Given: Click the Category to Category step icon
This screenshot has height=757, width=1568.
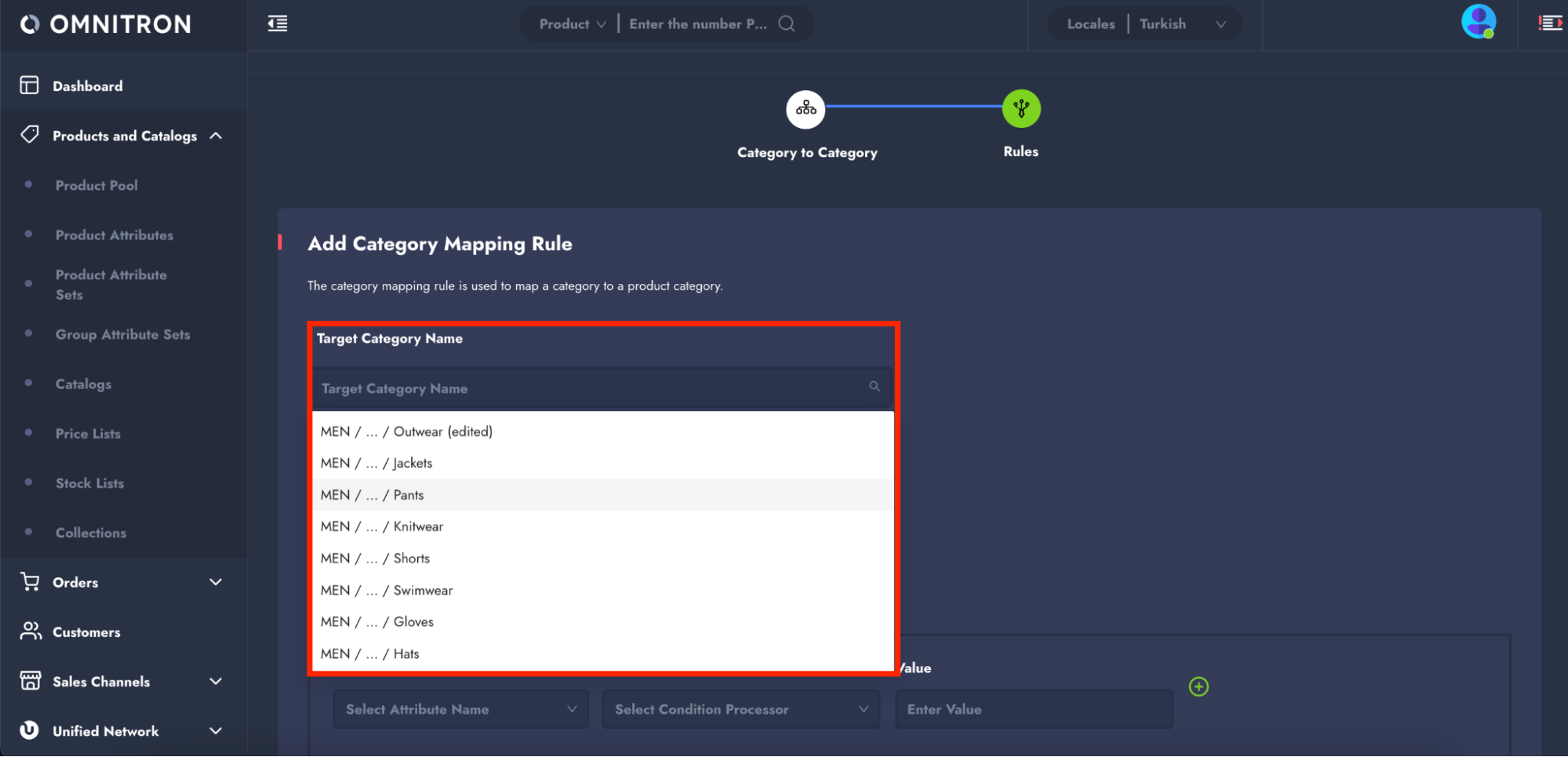Looking at the screenshot, I should [x=806, y=109].
